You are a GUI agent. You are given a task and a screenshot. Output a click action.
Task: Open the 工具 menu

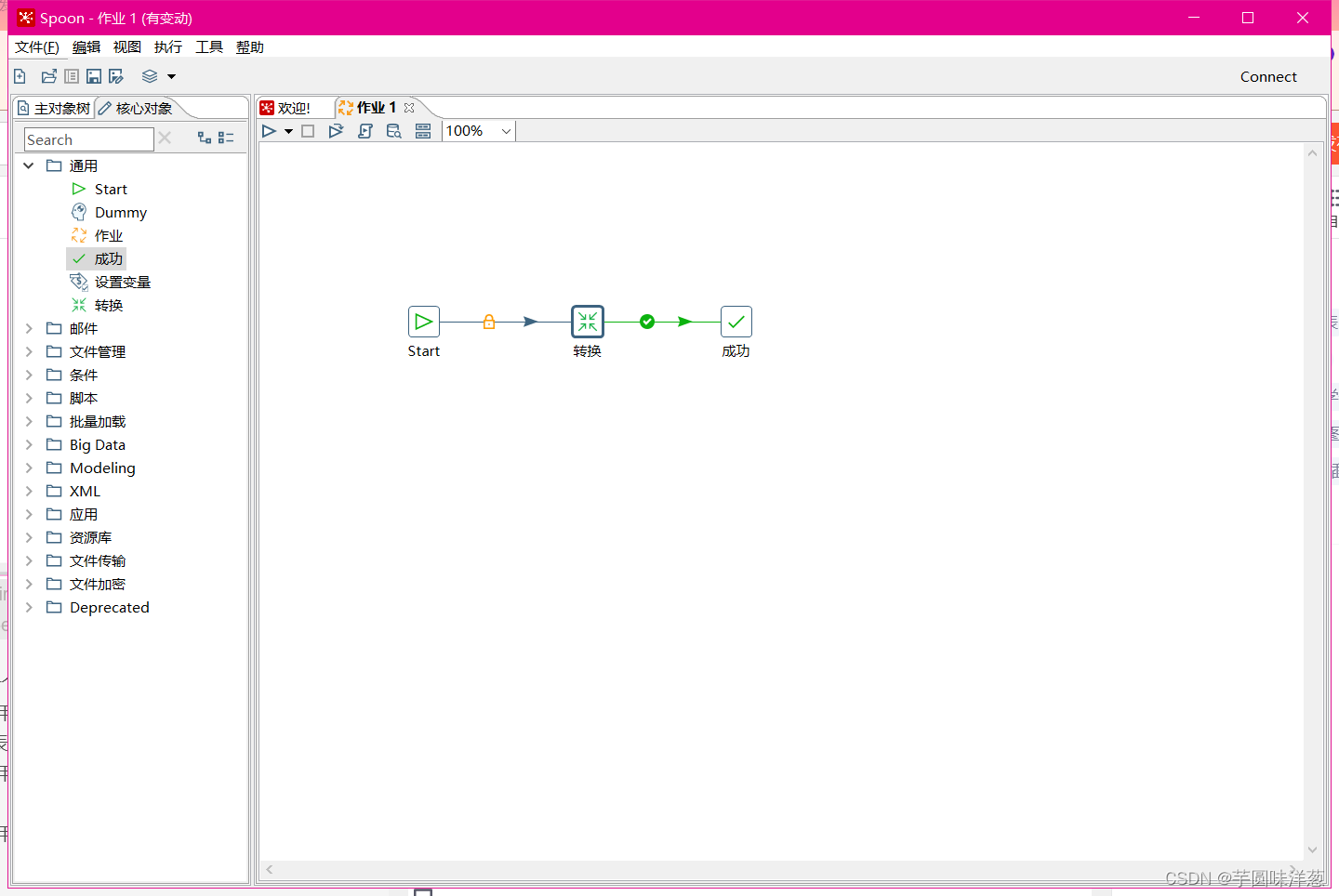(x=209, y=47)
